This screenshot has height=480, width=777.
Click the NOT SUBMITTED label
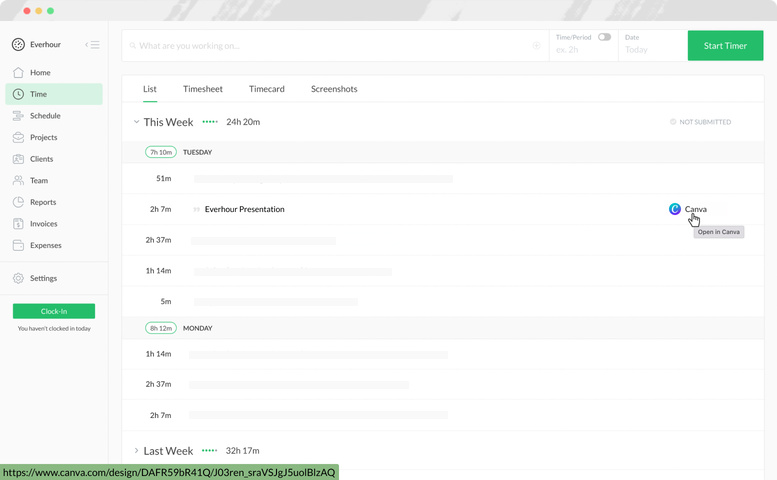(x=705, y=122)
